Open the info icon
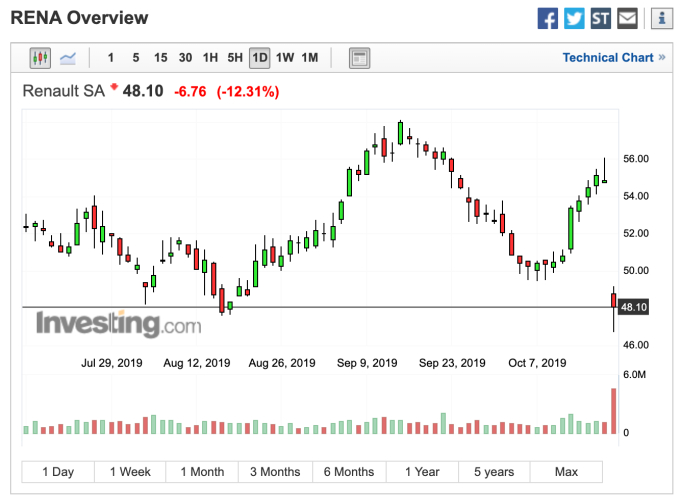This screenshot has height=502, width=680. [662, 19]
